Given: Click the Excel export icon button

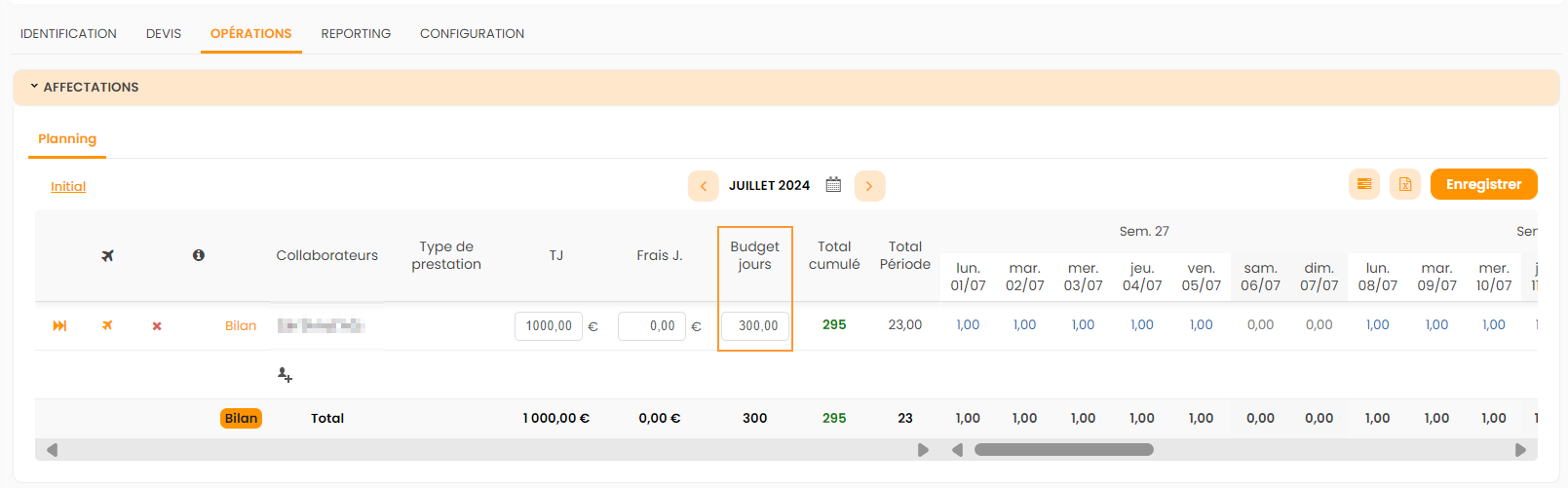Looking at the screenshot, I should coord(1404,184).
